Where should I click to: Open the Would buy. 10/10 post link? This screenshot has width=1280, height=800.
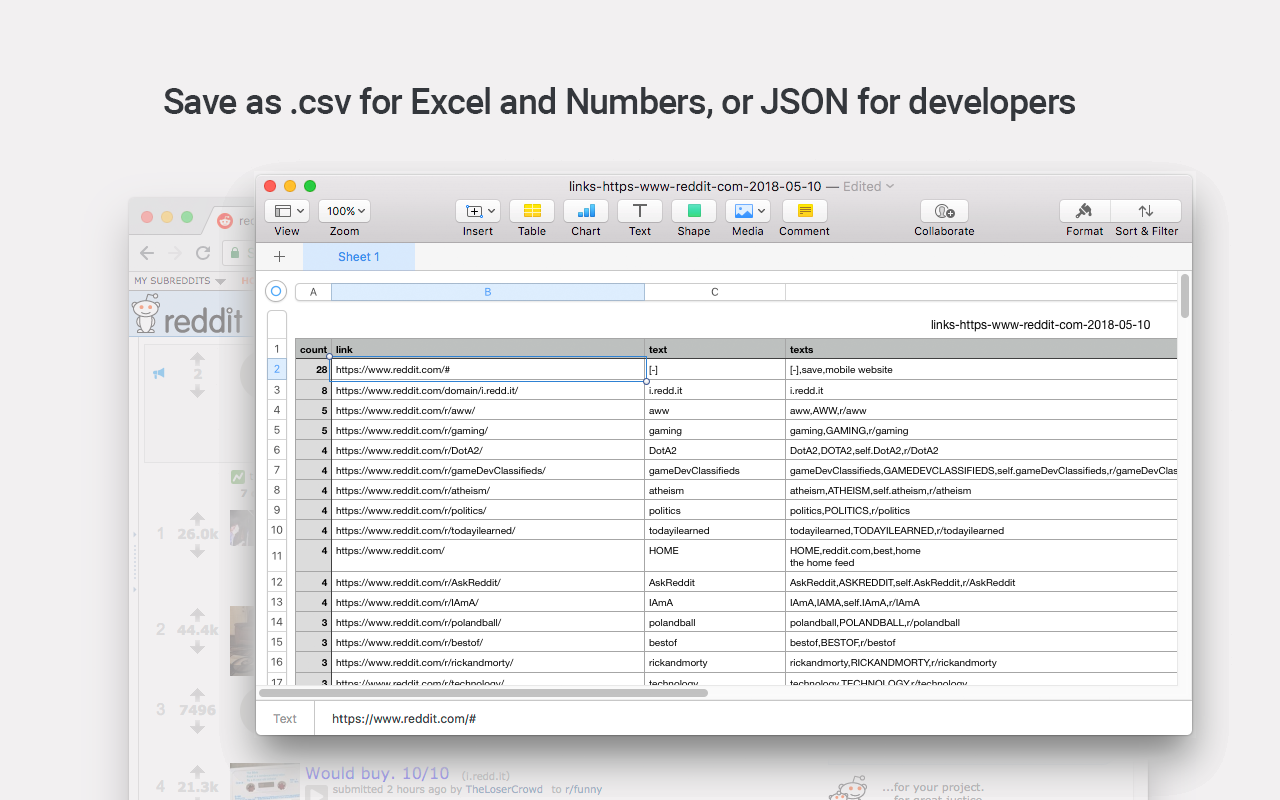378,773
